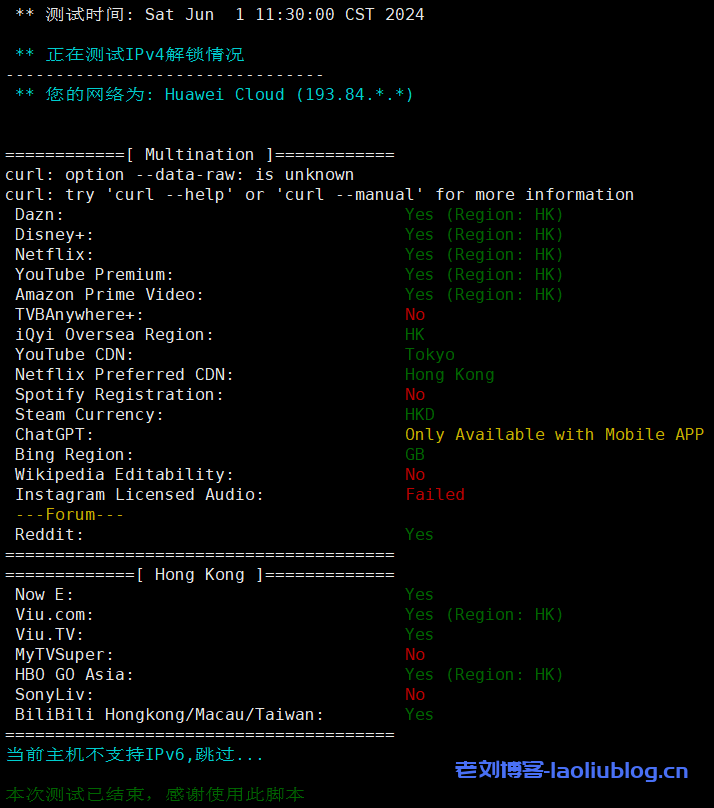
Task: Click the 'Failed' Instagram Licensed Audio result
Action: coord(435,494)
